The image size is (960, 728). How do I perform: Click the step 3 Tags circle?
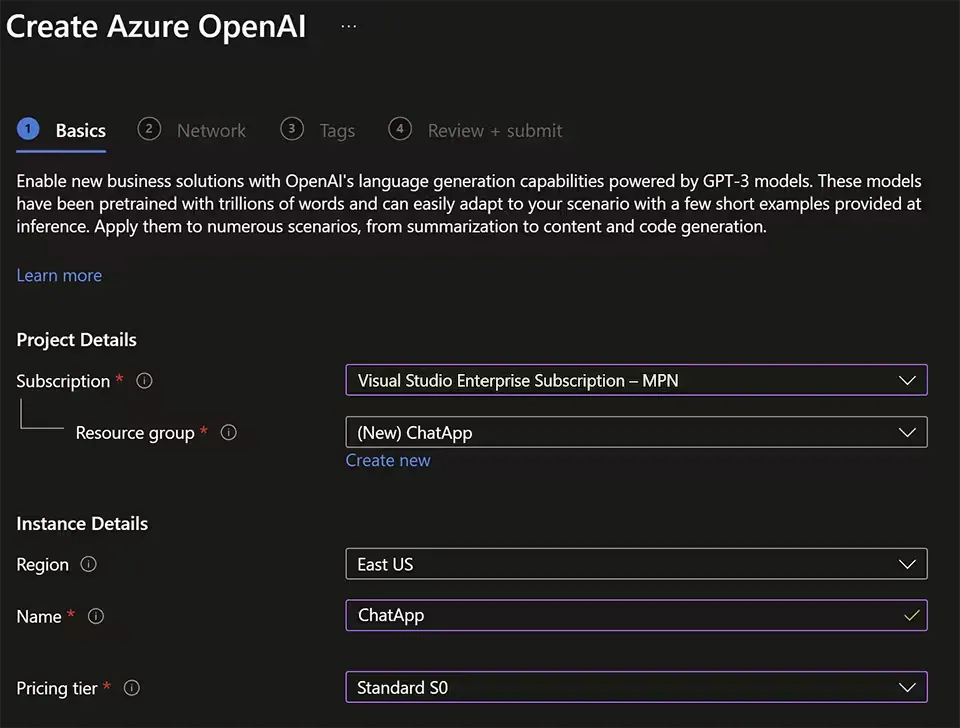pyautogui.click(x=292, y=129)
